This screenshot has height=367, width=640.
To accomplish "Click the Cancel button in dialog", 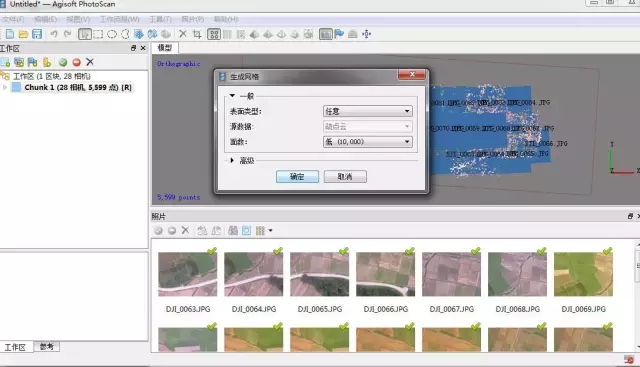I will (x=345, y=176).
